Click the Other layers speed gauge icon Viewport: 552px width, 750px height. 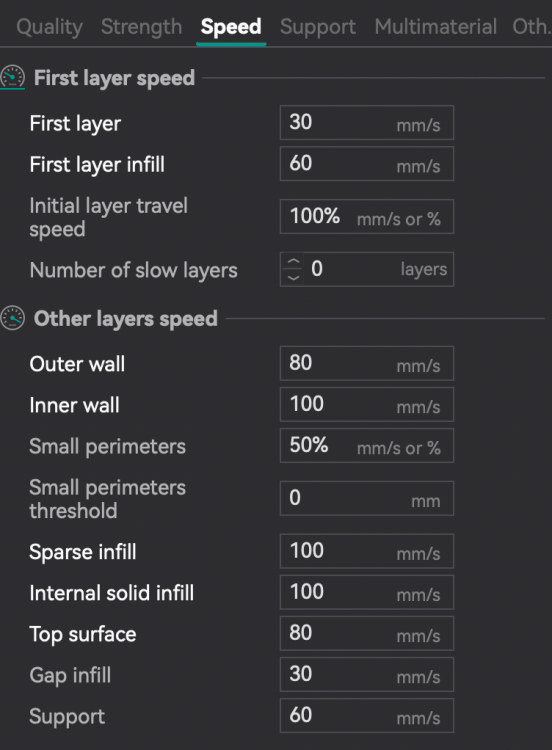pyautogui.click(x=12, y=318)
